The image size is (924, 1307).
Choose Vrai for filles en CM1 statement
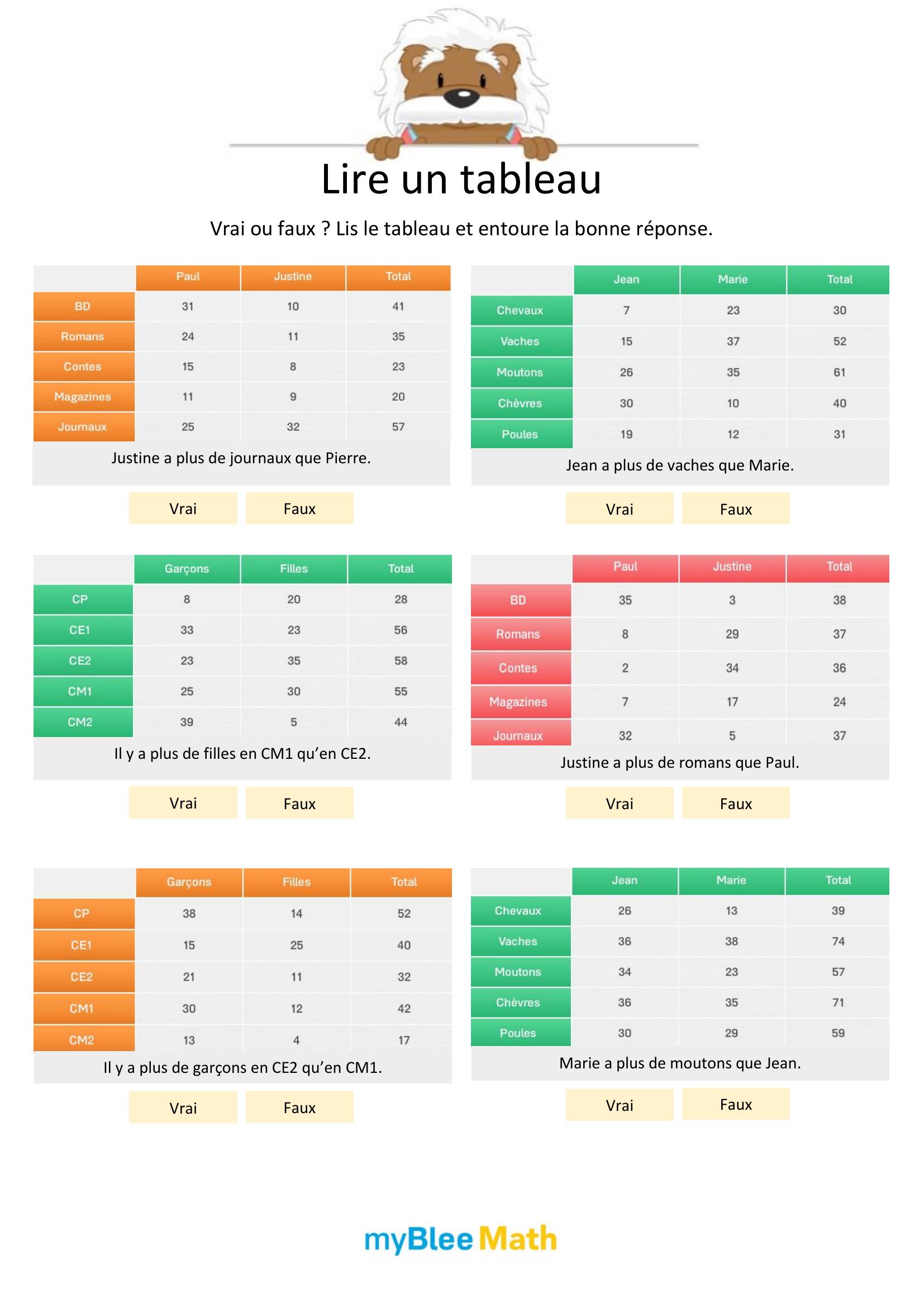pos(183,803)
